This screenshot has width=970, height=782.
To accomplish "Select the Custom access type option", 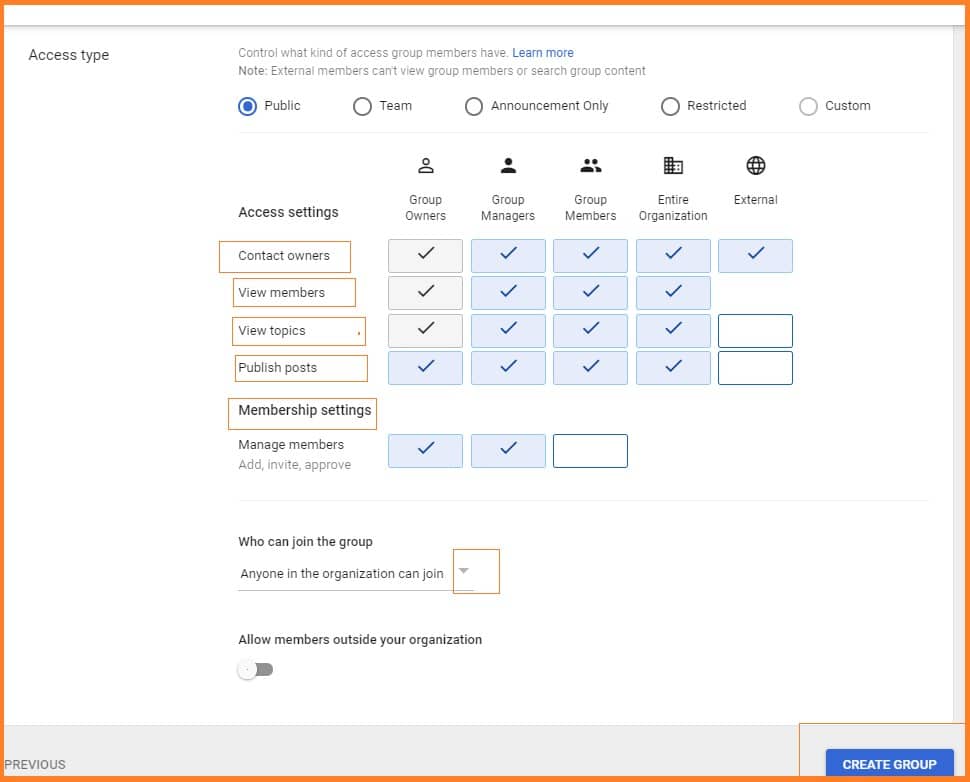I will pyautogui.click(x=808, y=106).
